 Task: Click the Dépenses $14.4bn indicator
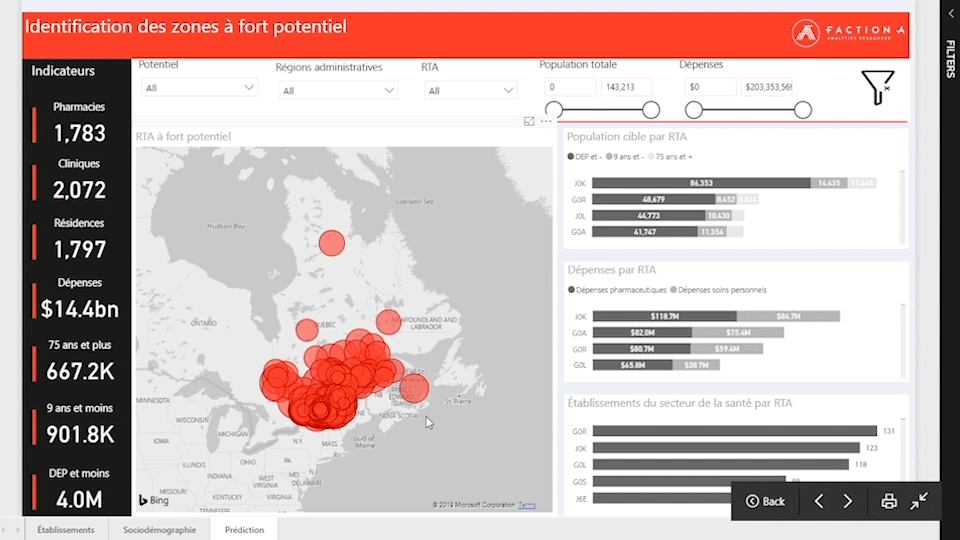point(79,299)
